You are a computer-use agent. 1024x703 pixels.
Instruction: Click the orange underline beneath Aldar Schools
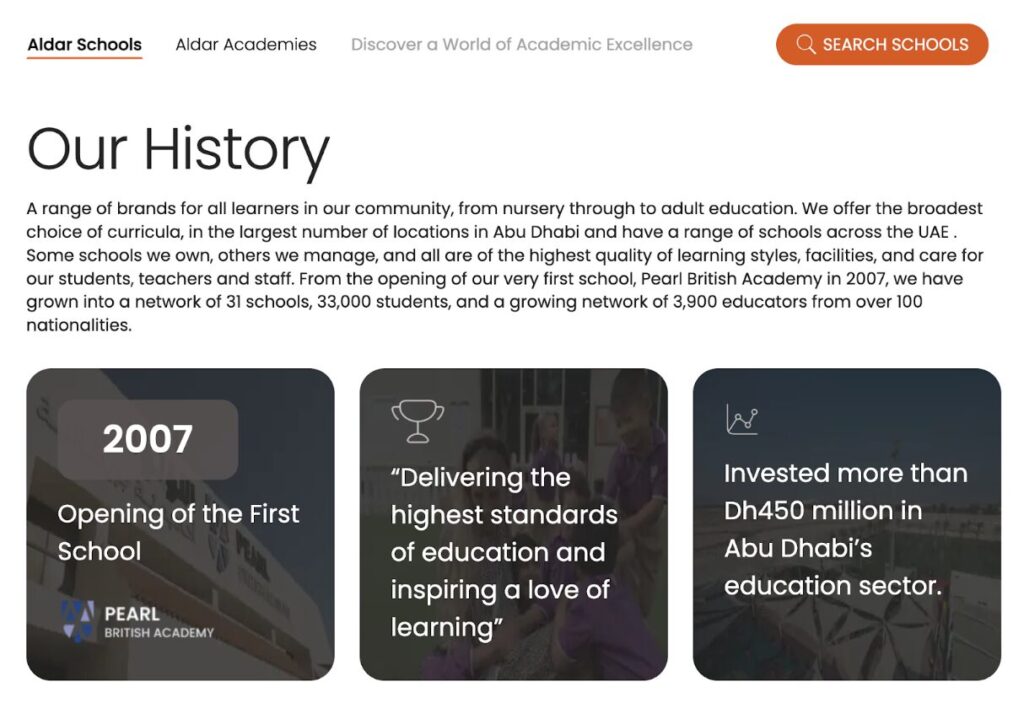point(84,58)
